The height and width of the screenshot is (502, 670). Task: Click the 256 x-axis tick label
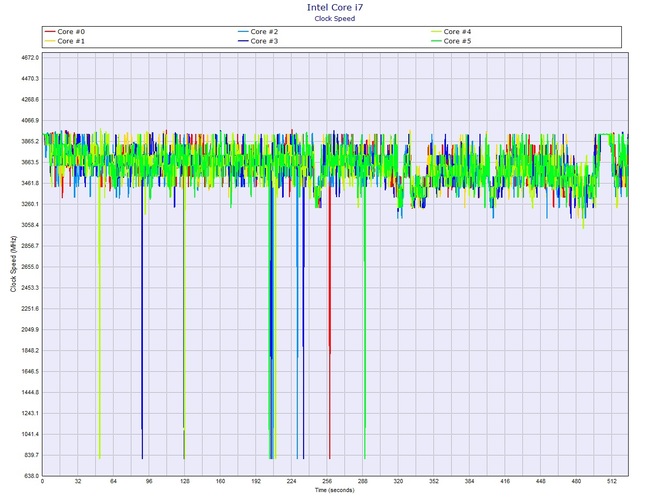(x=327, y=481)
